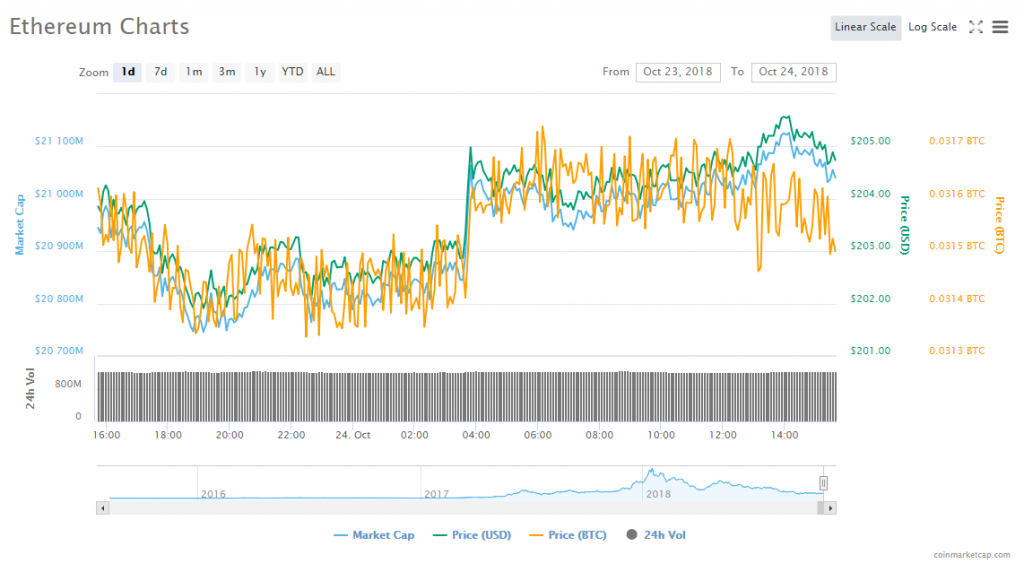Switch to Log Scale
Screen dimensions: 1024x572
coord(932,27)
